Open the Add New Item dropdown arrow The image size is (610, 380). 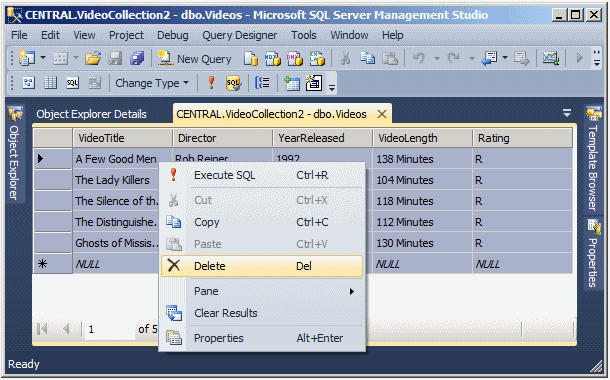[x=76, y=58]
